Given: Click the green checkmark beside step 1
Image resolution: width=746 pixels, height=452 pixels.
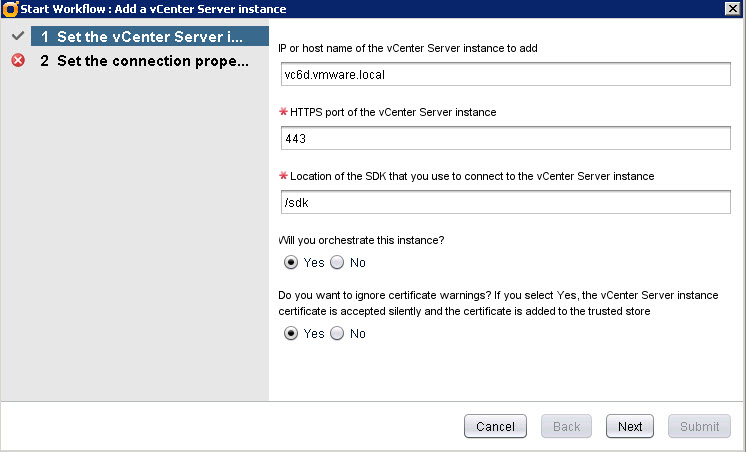Looking at the screenshot, I should coord(18,36).
